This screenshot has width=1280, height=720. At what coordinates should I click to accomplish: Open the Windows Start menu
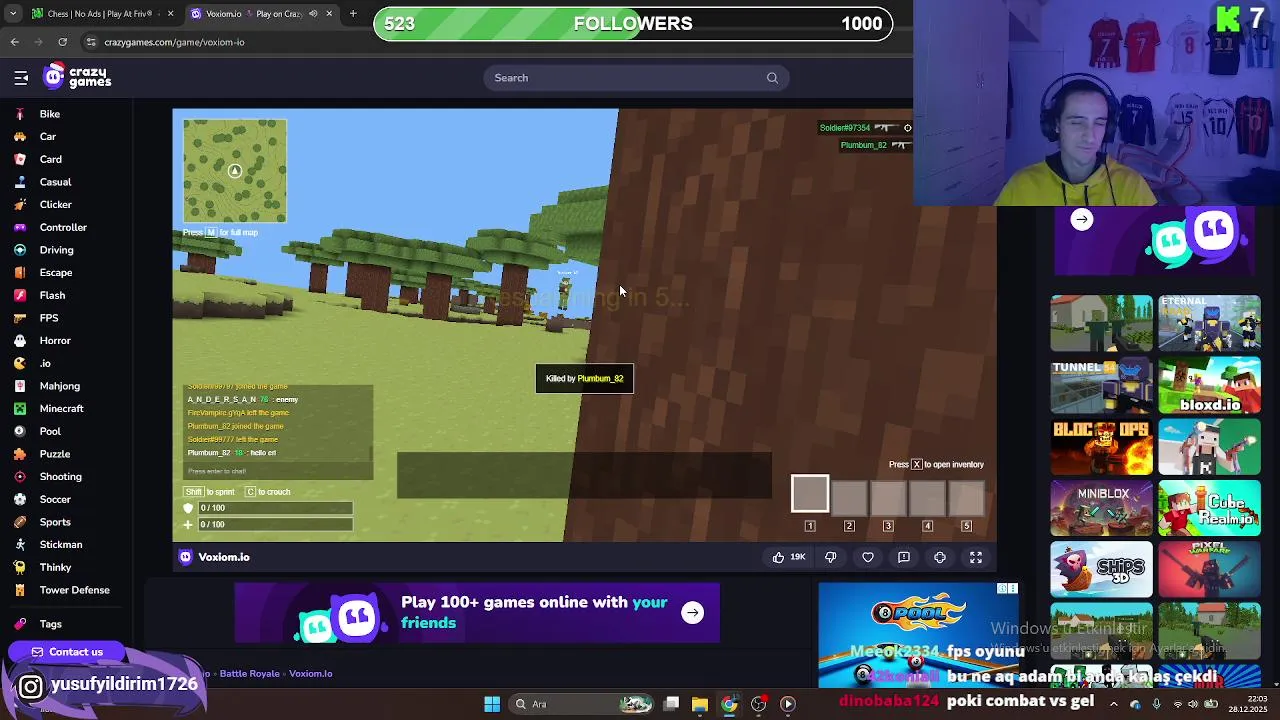coord(492,704)
